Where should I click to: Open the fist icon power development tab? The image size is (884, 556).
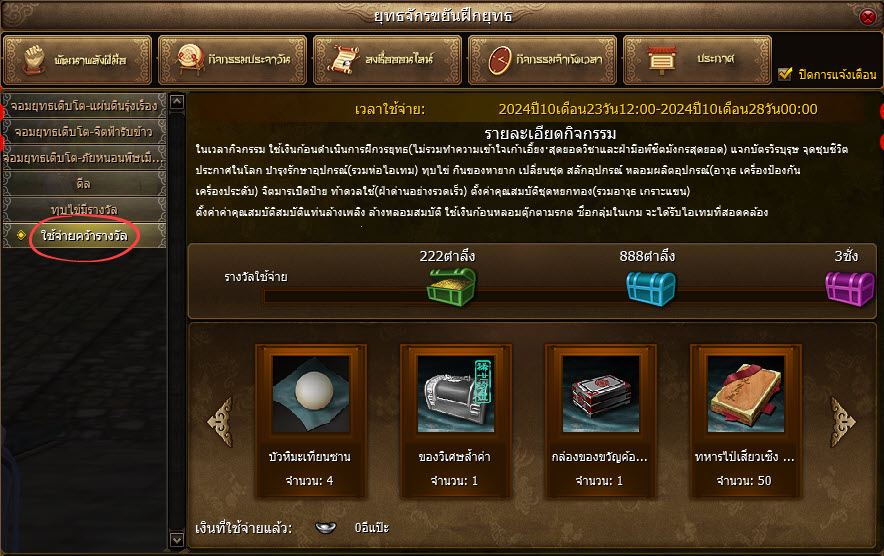pos(78,60)
